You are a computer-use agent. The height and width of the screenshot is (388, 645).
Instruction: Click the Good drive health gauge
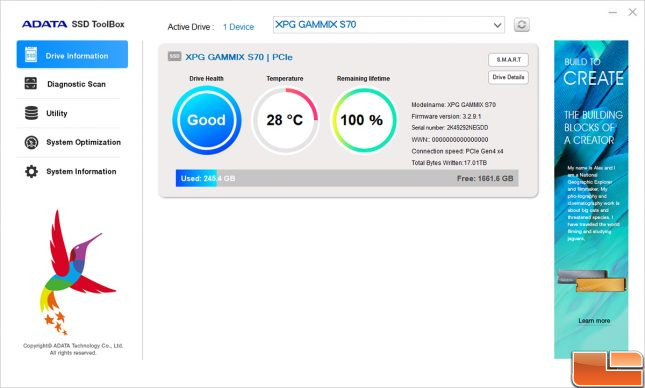point(206,120)
